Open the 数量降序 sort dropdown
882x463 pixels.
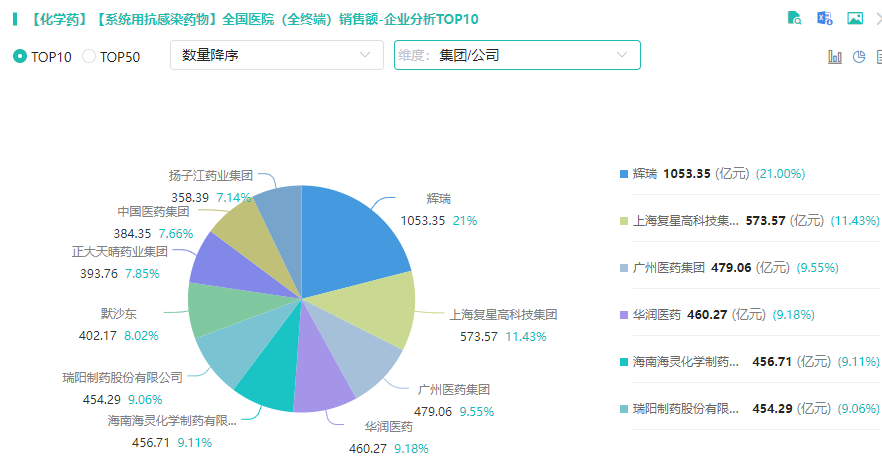coord(276,55)
